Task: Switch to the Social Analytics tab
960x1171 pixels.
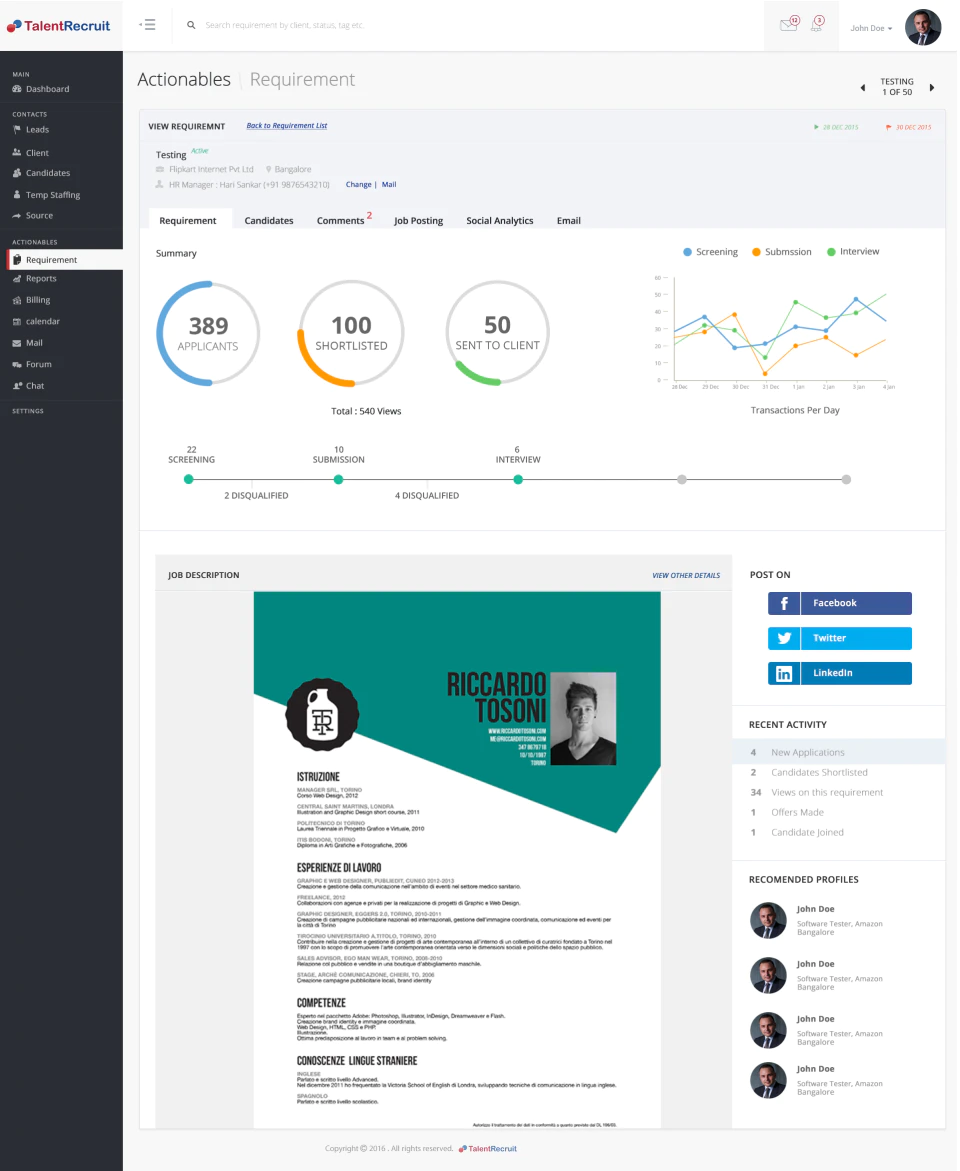Action: tap(501, 221)
